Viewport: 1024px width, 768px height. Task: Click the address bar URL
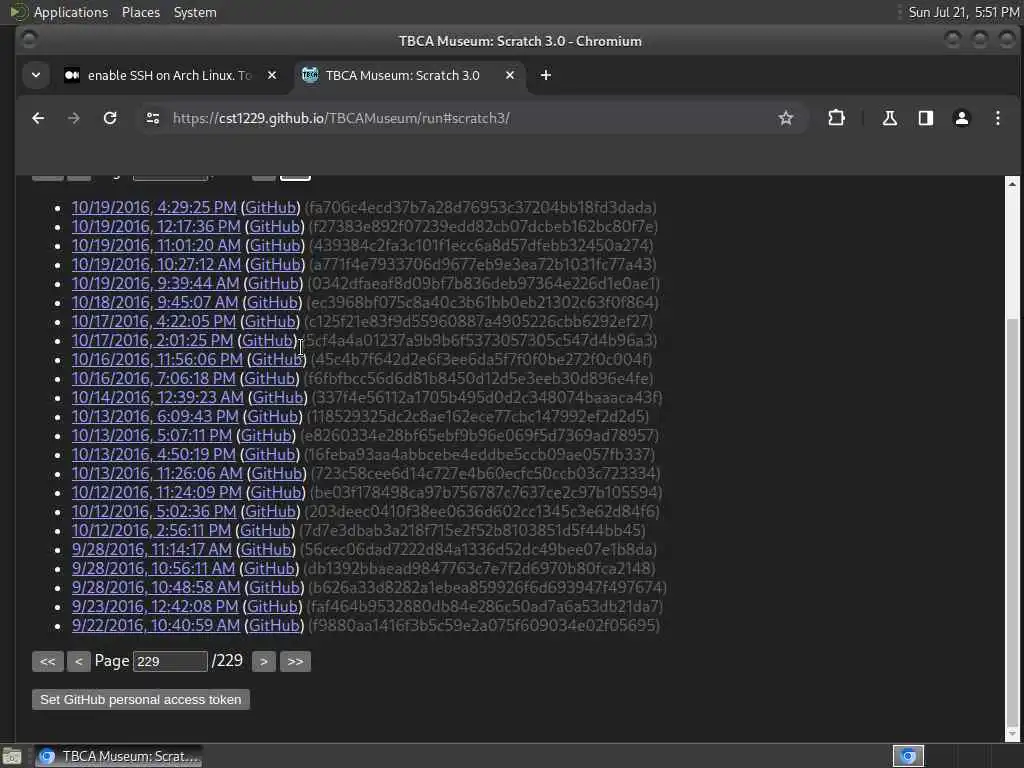pos(341,118)
